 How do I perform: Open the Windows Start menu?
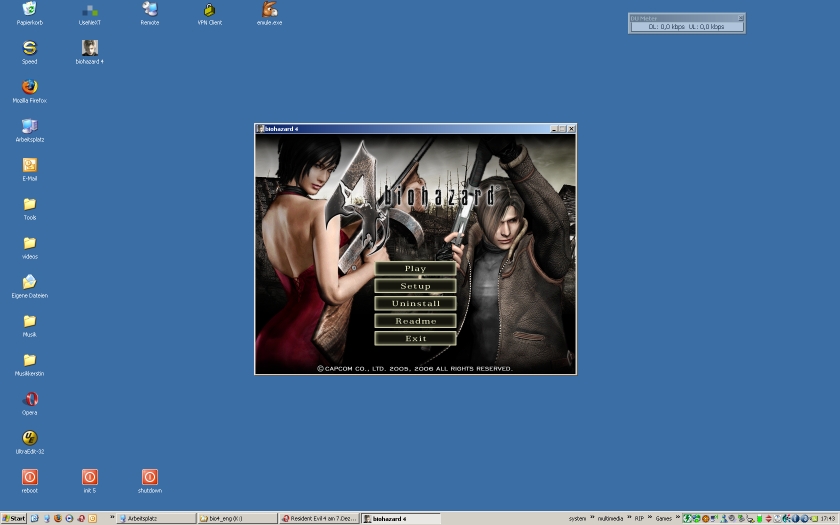pos(14,519)
